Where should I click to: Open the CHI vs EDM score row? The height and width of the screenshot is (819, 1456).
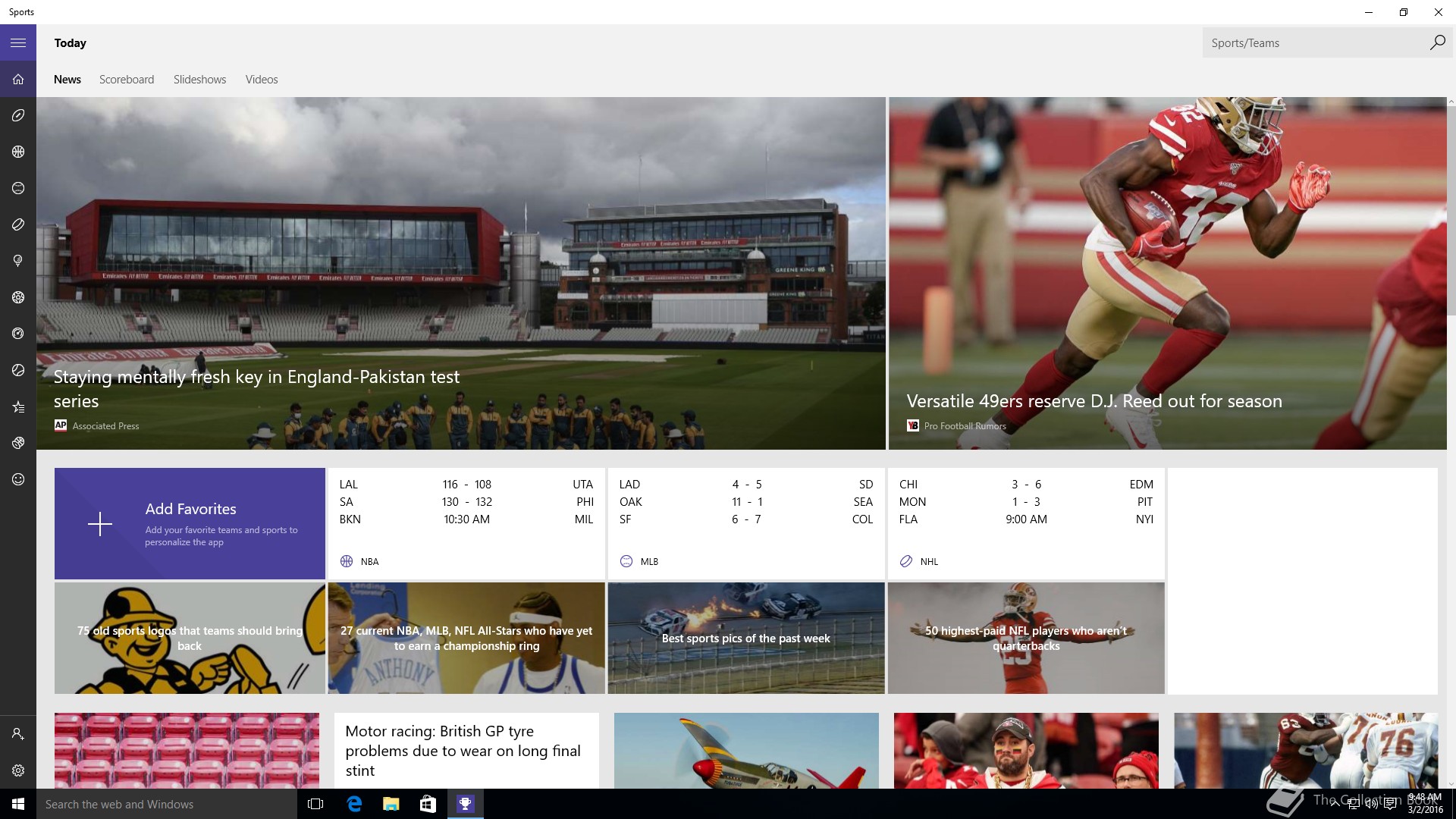click(x=1026, y=484)
